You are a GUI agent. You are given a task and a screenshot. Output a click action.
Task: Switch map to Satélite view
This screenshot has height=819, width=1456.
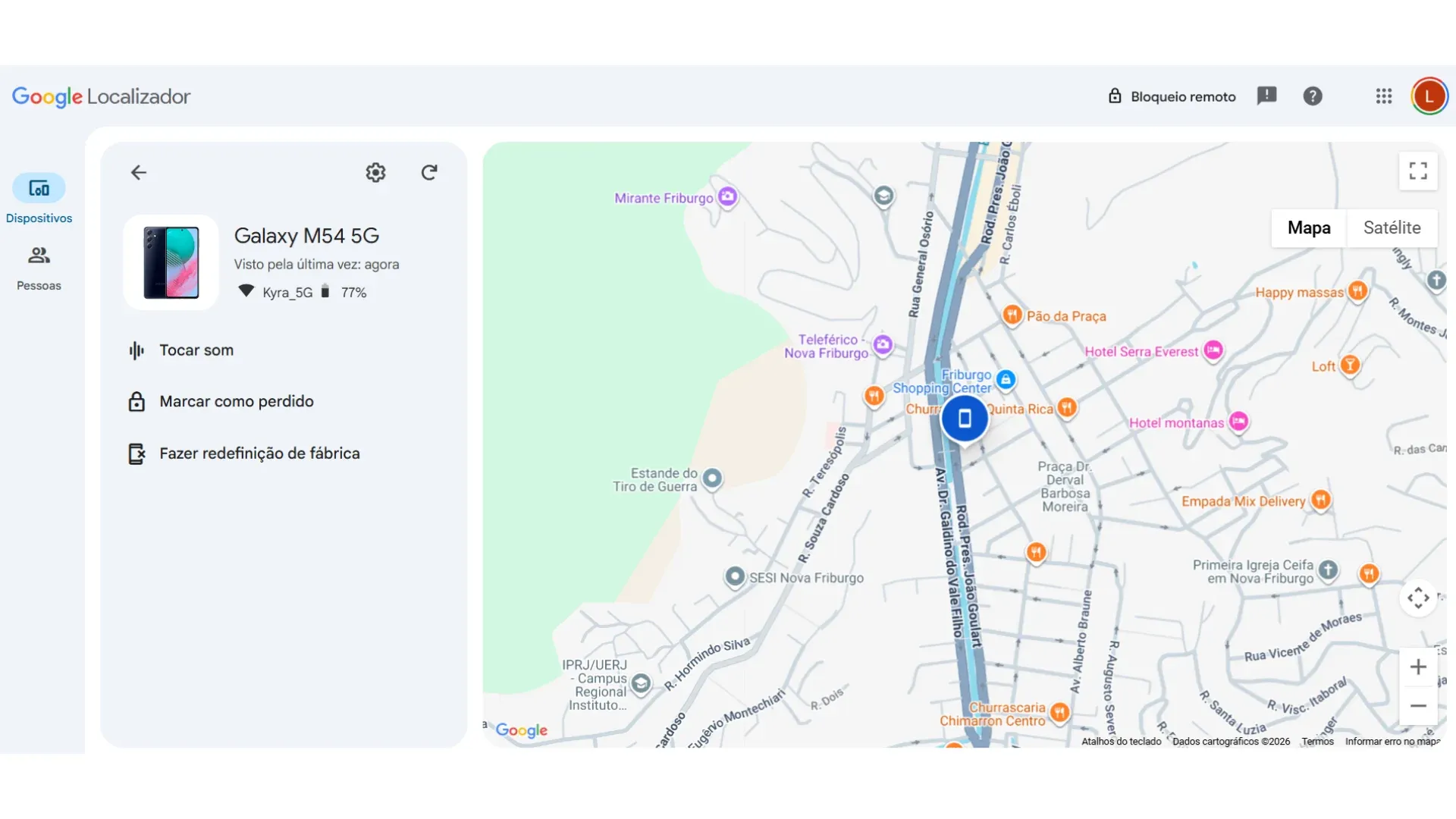pos(1392,228)
